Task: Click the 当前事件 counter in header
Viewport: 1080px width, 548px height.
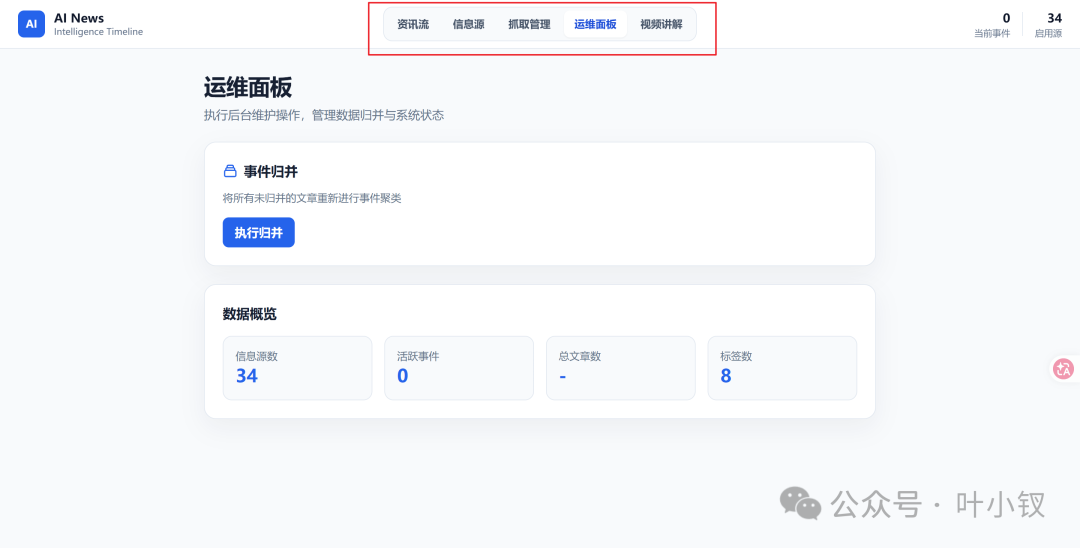Action: (992, 25)
